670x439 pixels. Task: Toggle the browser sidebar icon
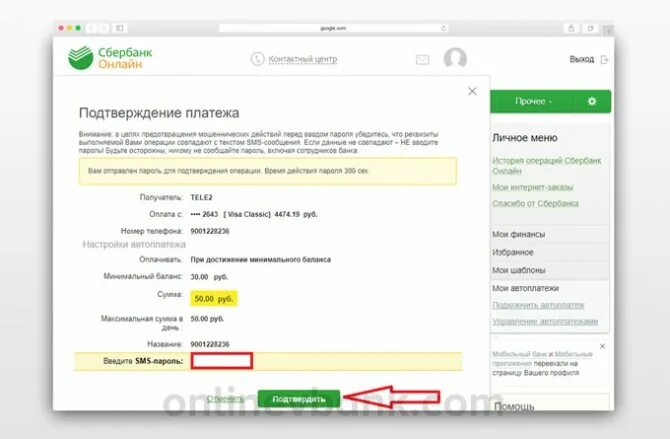tap(120, 28)
